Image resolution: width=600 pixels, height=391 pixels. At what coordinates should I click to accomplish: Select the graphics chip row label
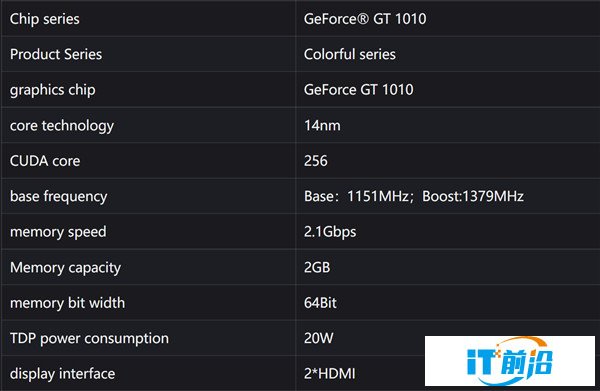pos(52,90)
